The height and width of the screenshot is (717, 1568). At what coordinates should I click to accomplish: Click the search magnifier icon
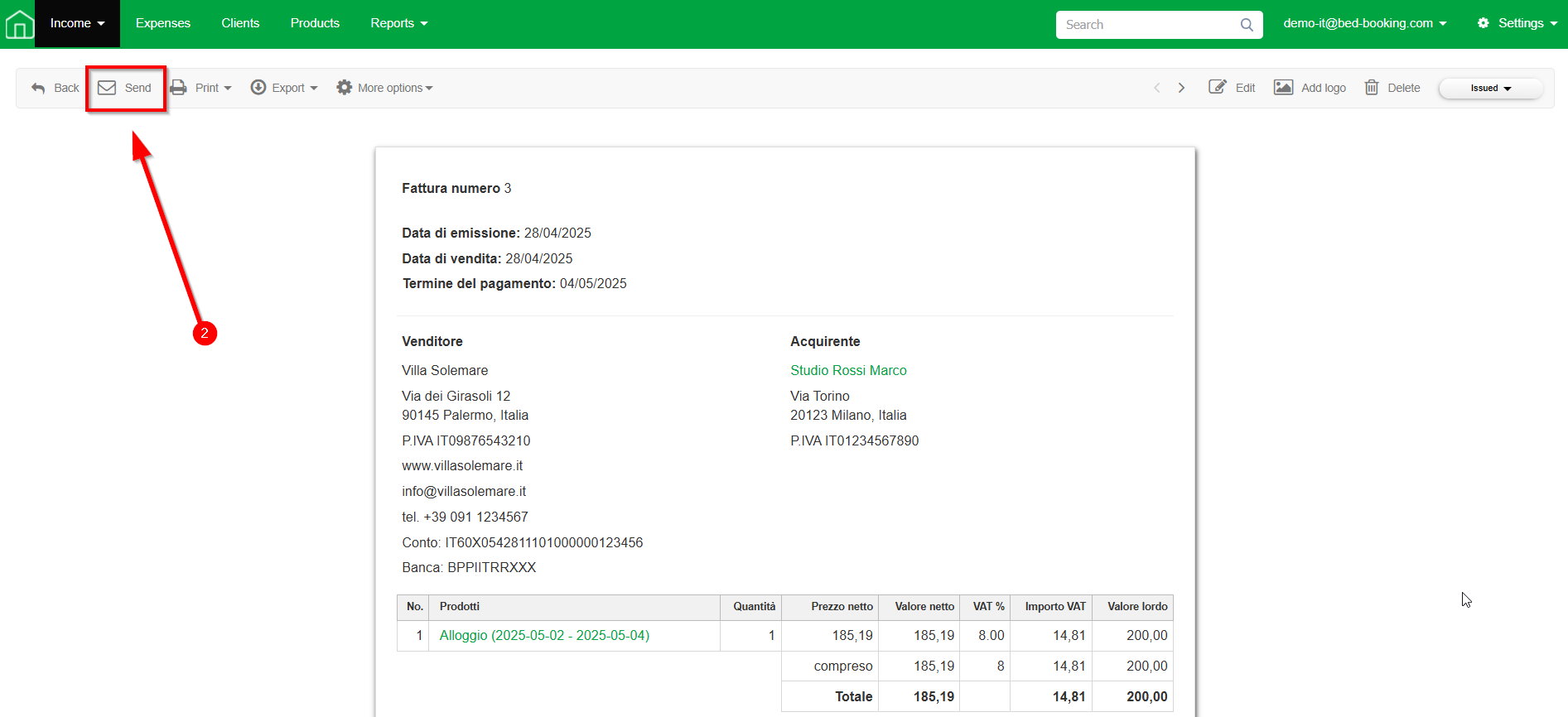click(1247, 25)
